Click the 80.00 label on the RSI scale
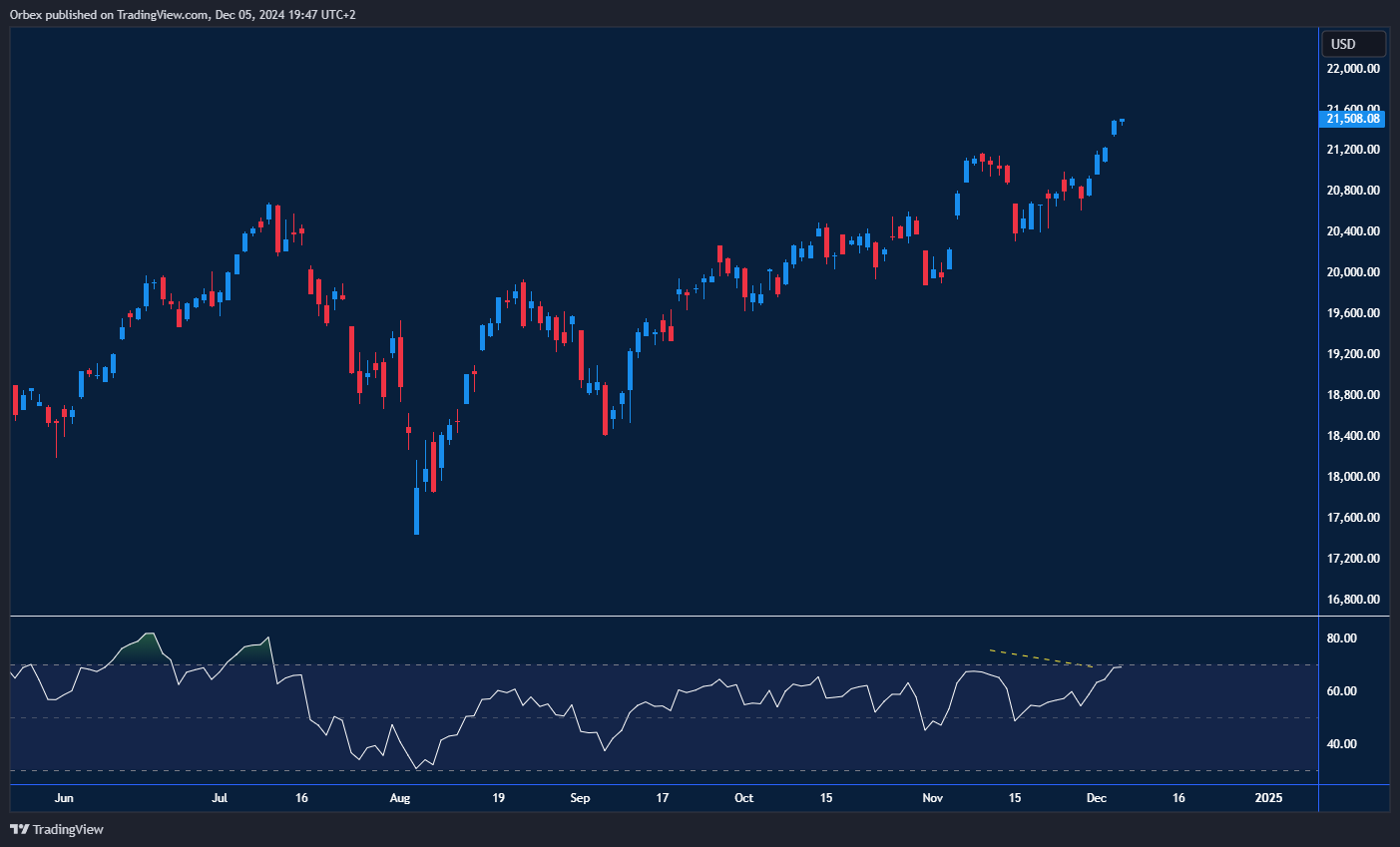This screenshot has height=847, width=1400. pyautogui.click(x=1340, y=637)
